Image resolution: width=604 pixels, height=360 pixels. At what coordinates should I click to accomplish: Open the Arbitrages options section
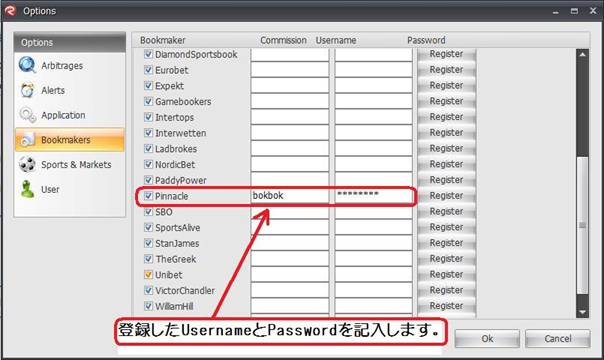pyautogui.click(x=70, y=65)
